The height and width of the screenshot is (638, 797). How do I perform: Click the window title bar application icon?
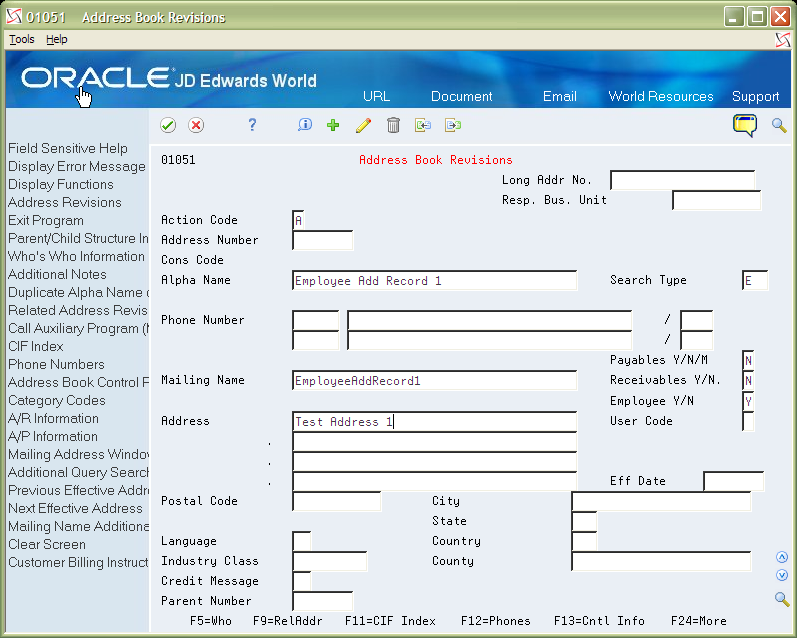pos(14,17)
